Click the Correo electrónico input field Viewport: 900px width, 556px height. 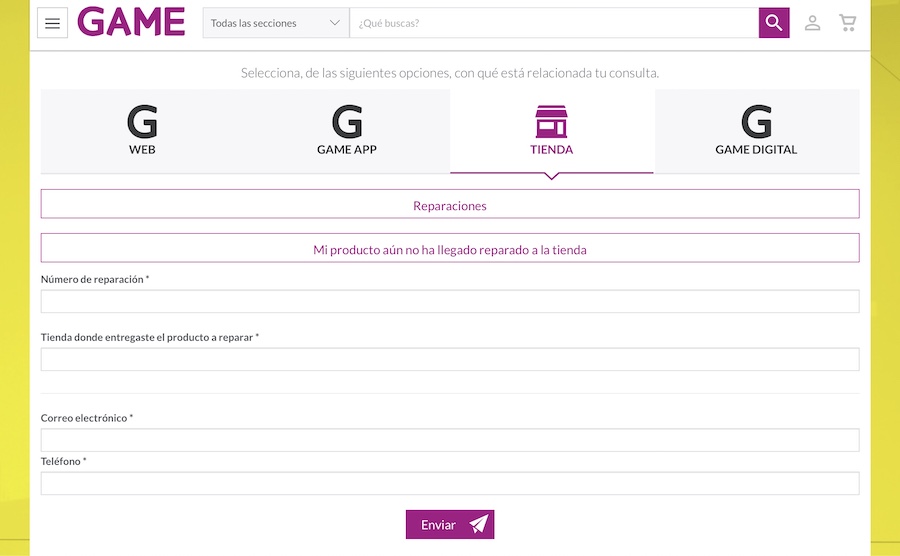[450, 440]
